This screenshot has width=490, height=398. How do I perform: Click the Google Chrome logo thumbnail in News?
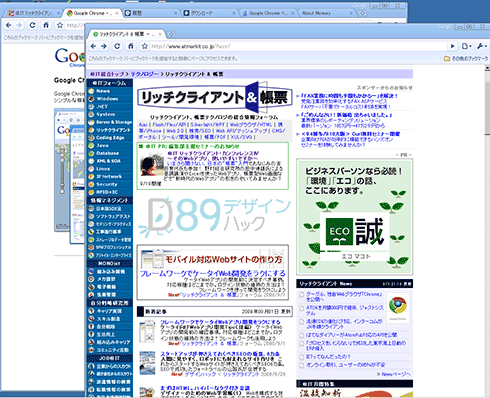[398, 308]
